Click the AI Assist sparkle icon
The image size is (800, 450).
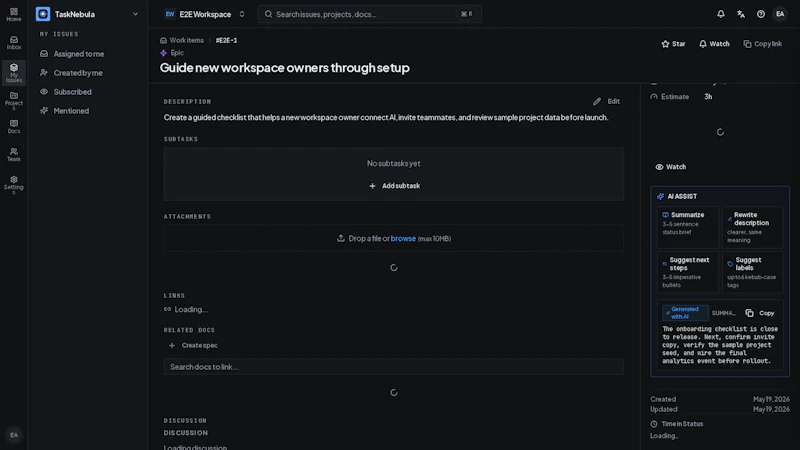[661, 196]
